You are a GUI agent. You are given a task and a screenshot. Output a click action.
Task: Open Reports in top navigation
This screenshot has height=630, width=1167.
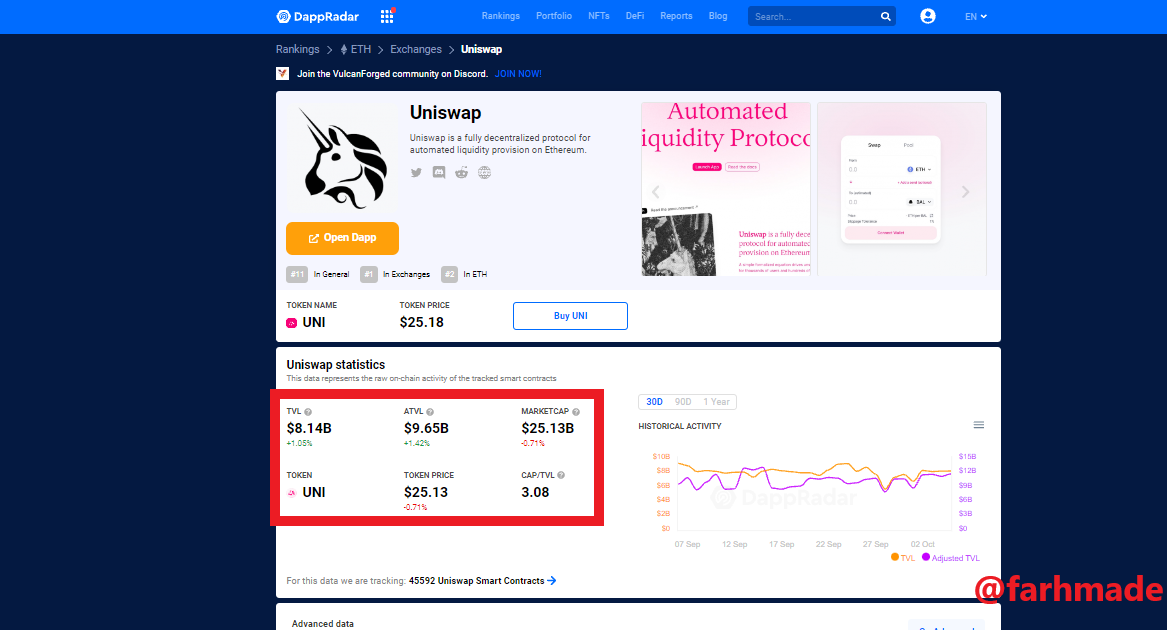[676, 16]
